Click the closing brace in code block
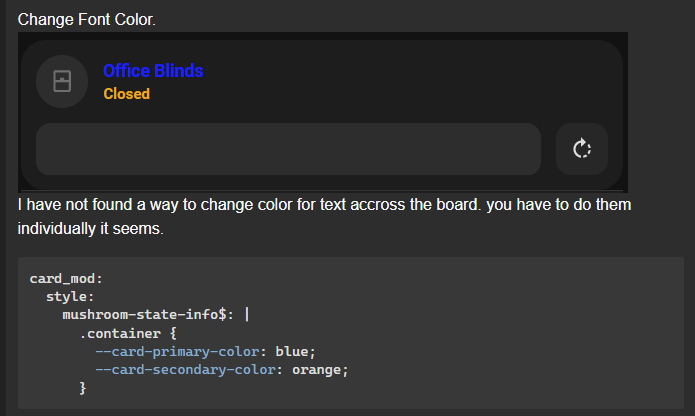Viewport: 695px width, 416px height. click(82, 388)
